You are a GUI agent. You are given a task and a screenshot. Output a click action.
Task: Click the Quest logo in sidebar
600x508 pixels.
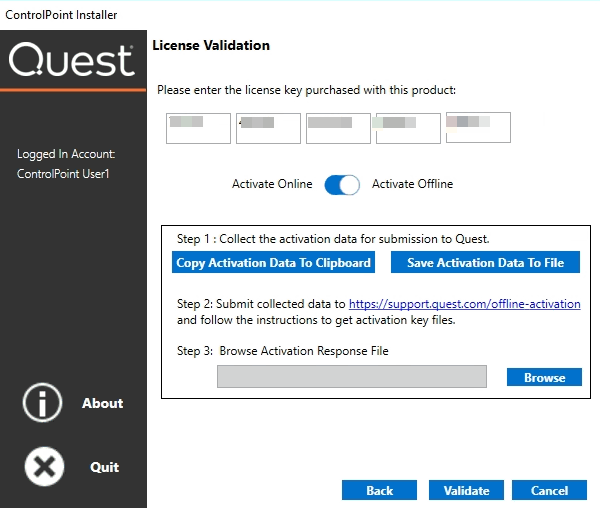(x=72, y=61)
